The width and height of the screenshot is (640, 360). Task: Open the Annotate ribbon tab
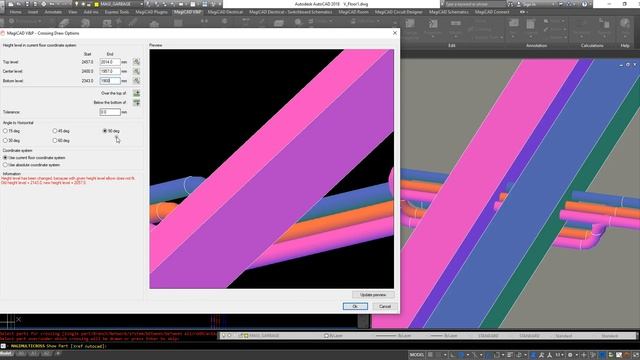53,12
